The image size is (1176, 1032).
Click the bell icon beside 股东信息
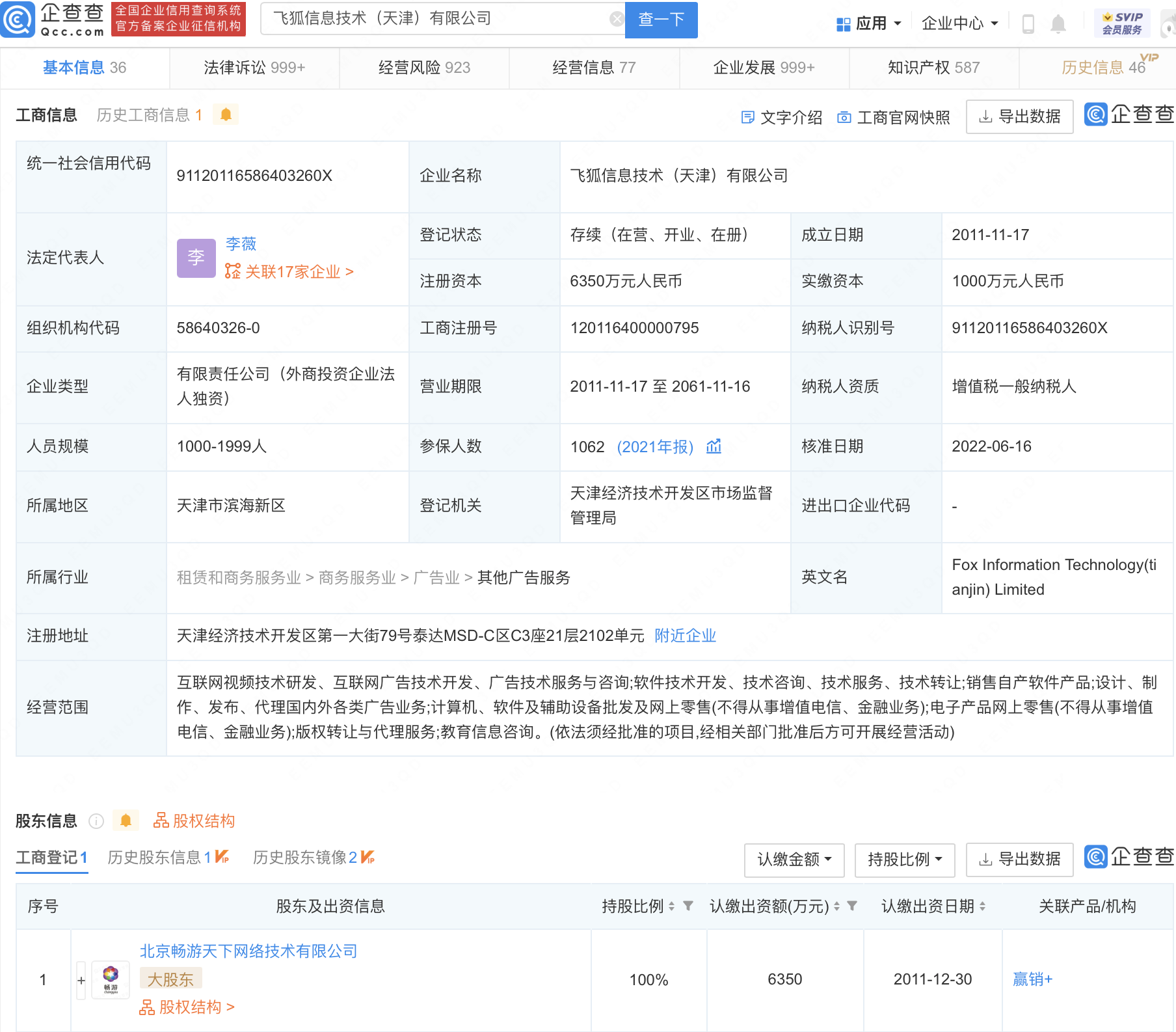(126, 821)
